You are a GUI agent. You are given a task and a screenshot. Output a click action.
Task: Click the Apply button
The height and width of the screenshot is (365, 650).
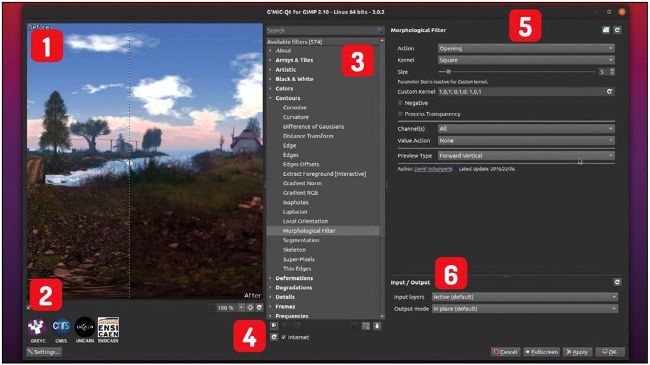(577, 352)
